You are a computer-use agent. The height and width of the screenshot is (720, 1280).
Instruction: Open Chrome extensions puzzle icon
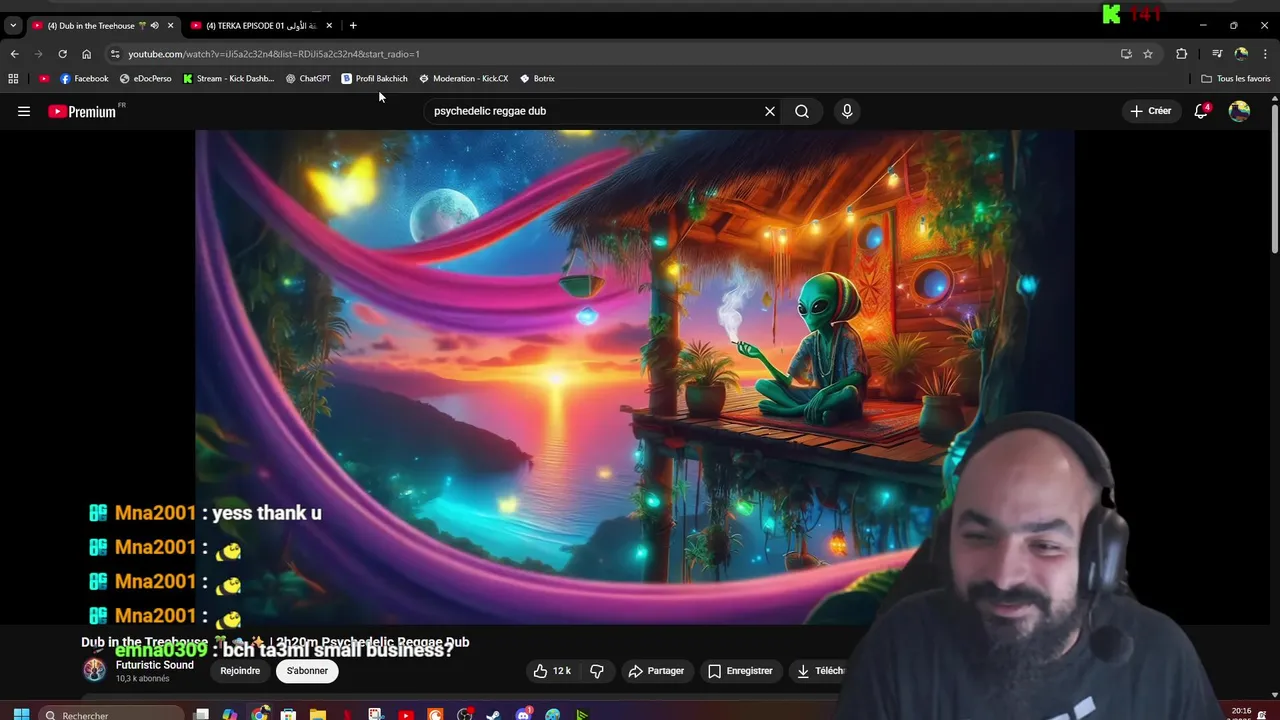[x=1181, y=54]
